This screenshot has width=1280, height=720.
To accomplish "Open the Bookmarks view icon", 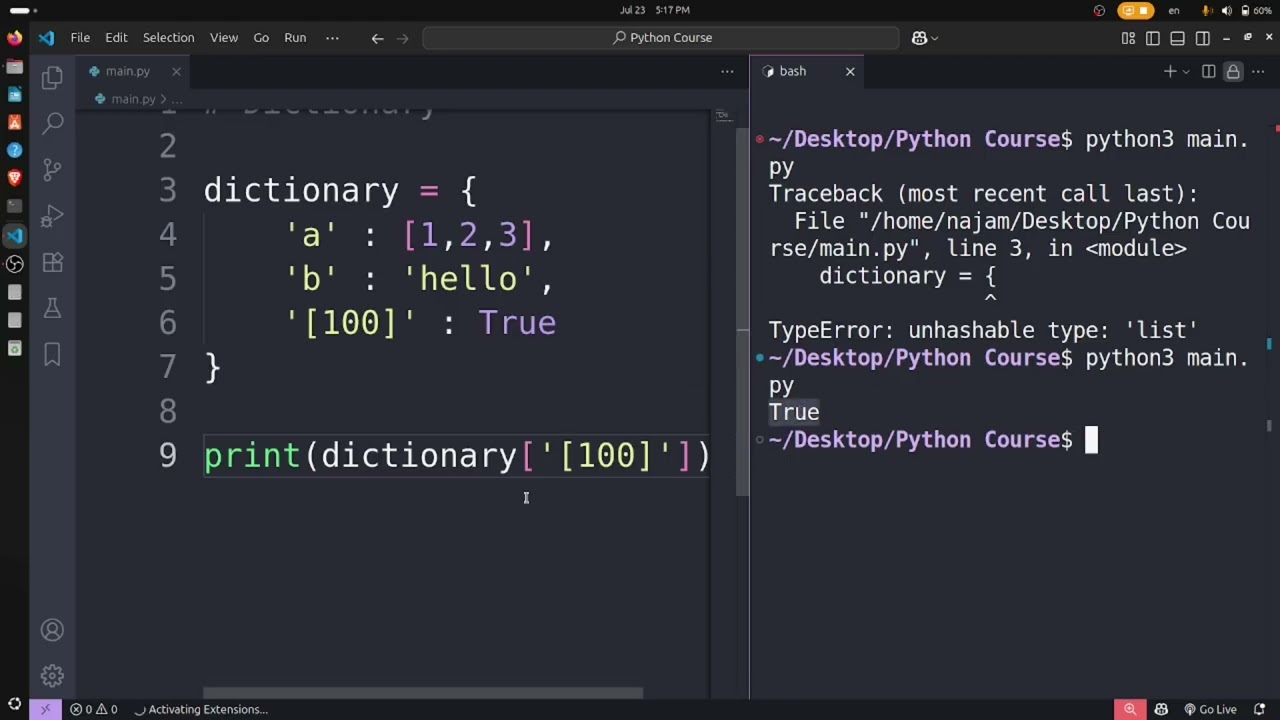I will point(53,354).
